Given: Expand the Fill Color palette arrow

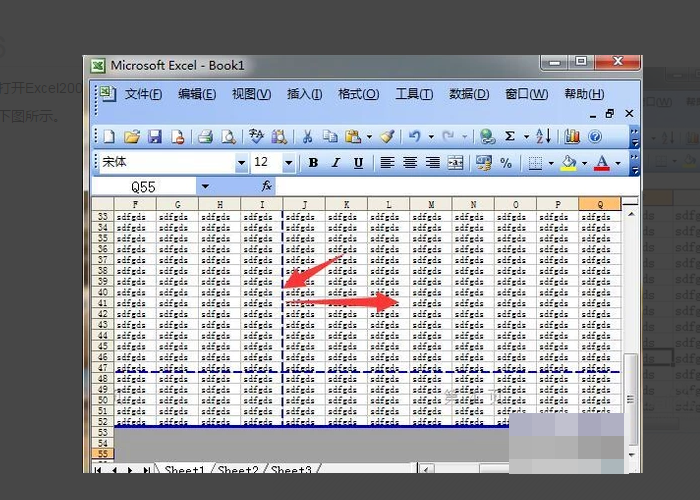Looking at the screenshot, I should (x=584, y=163).
